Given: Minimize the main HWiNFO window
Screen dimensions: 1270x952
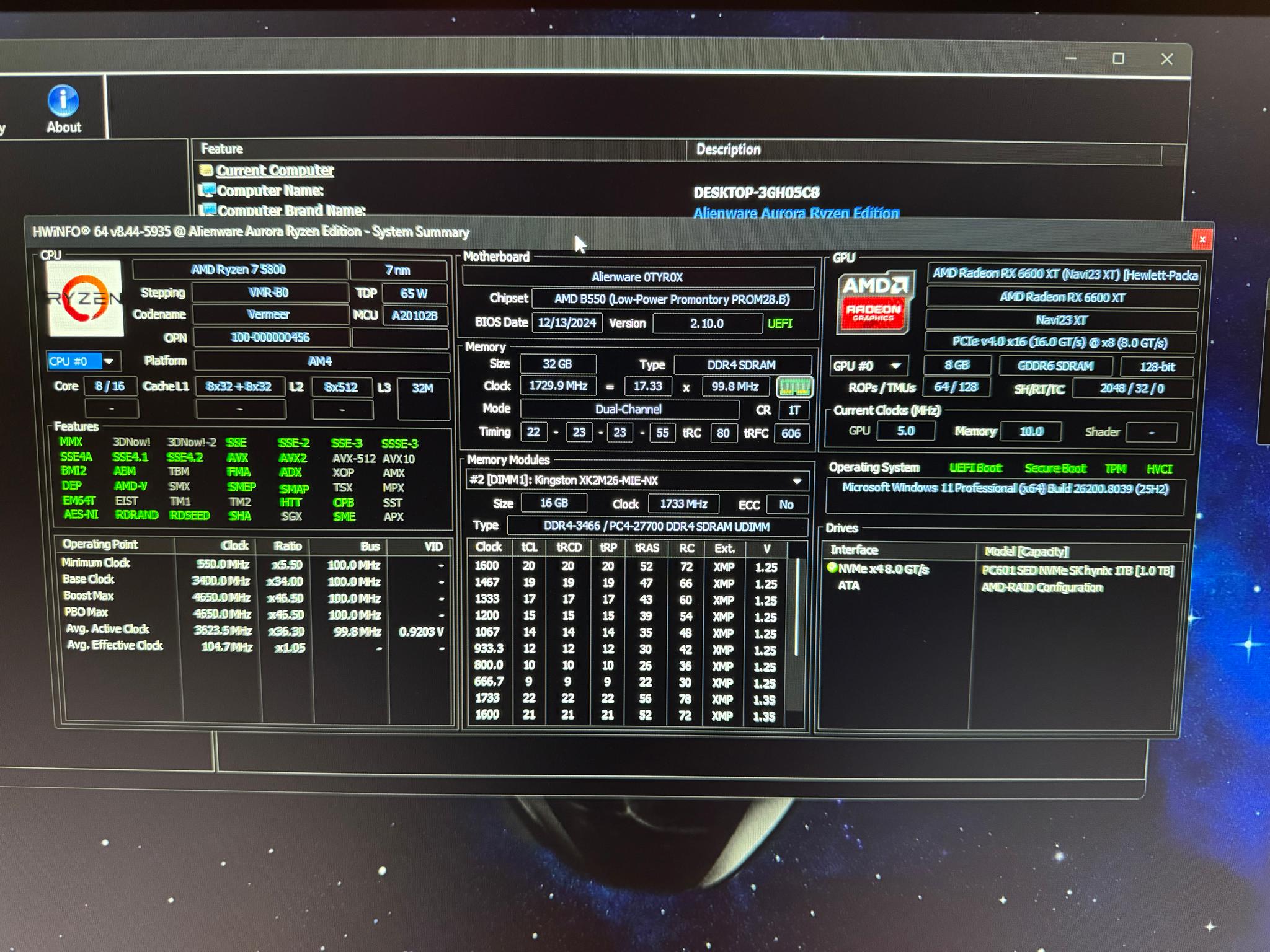Looking at the screenshot, I should coord(1070,58).
